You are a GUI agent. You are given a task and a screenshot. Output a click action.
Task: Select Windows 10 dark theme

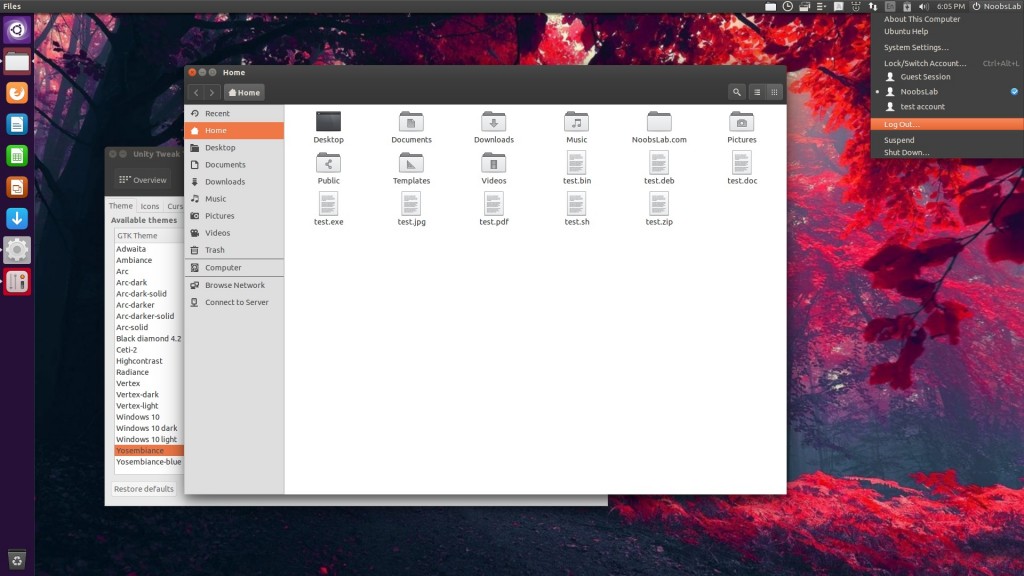[149, 428]
